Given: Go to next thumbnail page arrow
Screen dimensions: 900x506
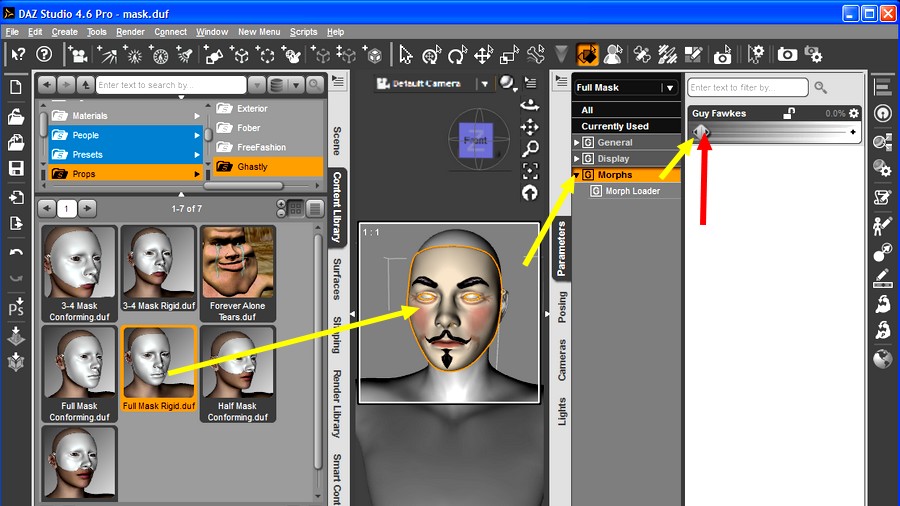Looking at the screenshot, I should [x=87, y=208].
